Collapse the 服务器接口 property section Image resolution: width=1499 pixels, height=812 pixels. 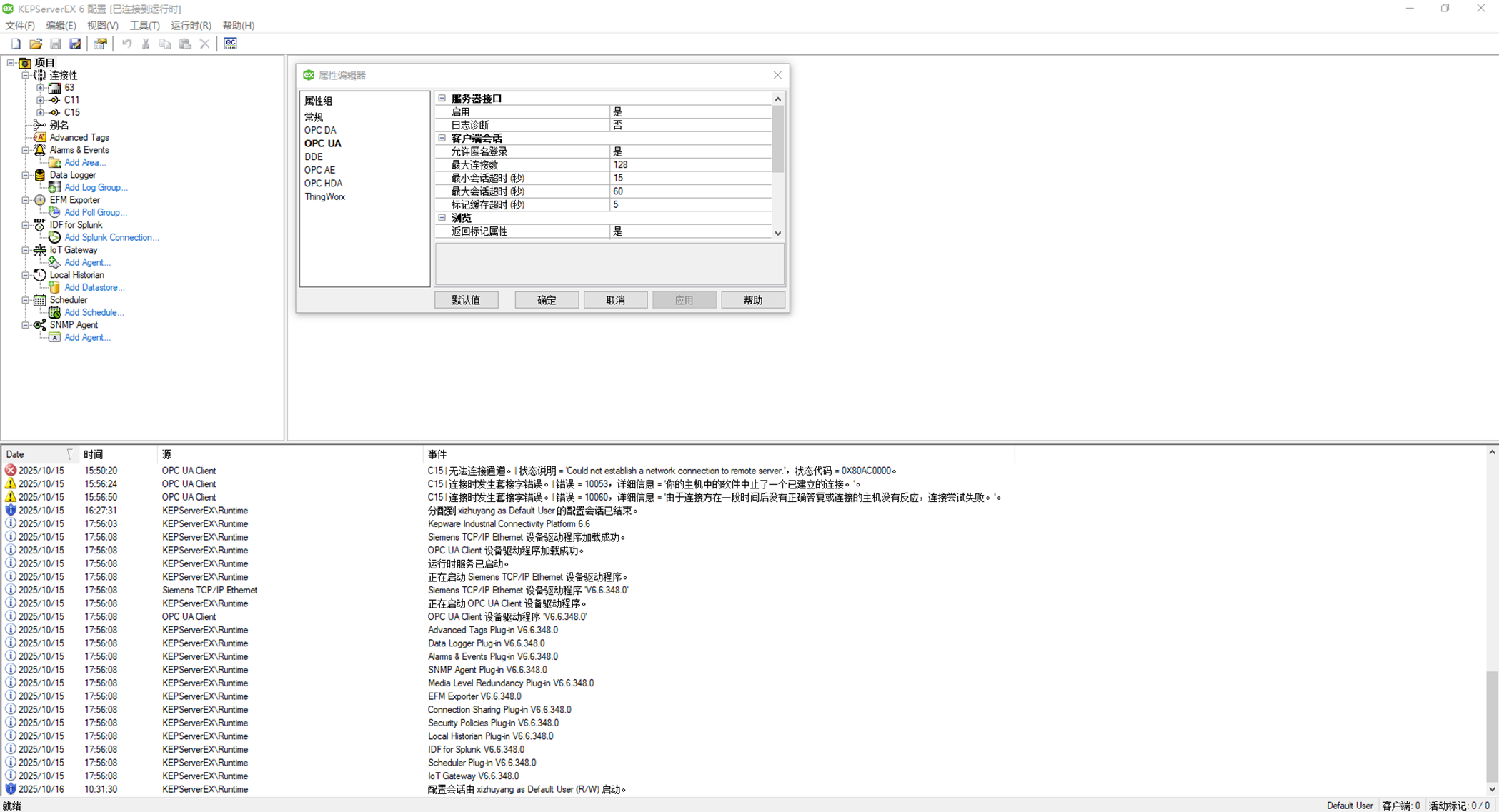tap(442, 99)
